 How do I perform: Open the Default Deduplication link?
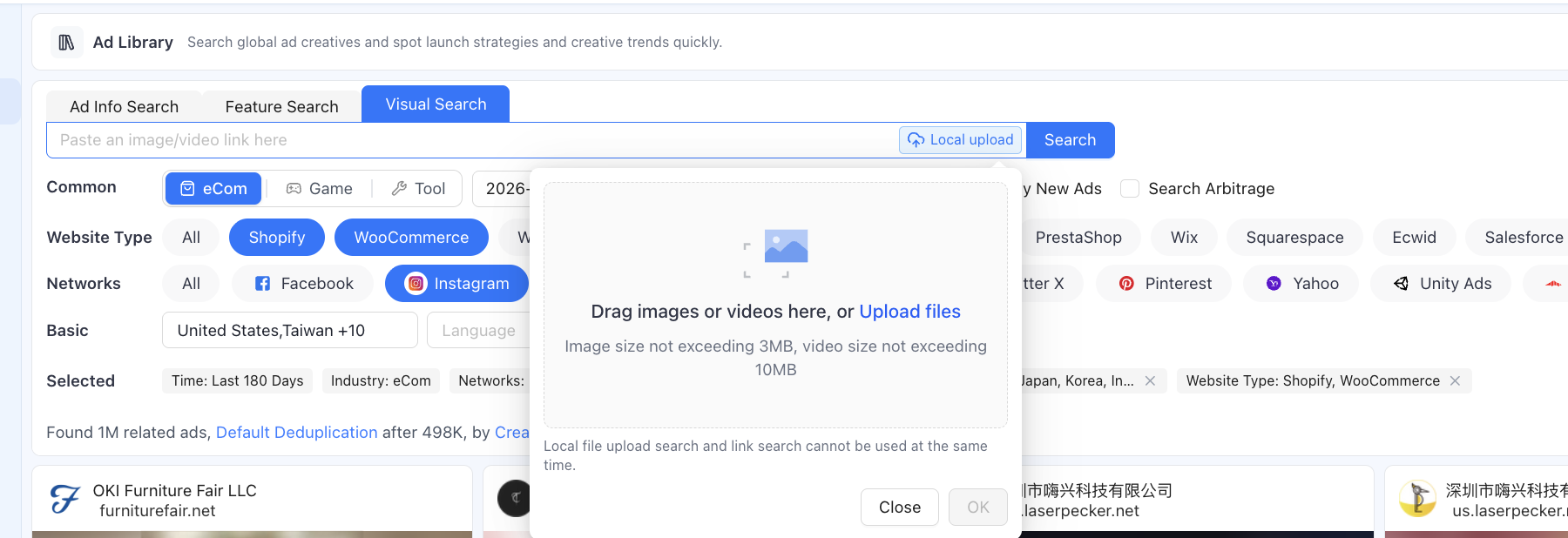(x=296, y=433)
